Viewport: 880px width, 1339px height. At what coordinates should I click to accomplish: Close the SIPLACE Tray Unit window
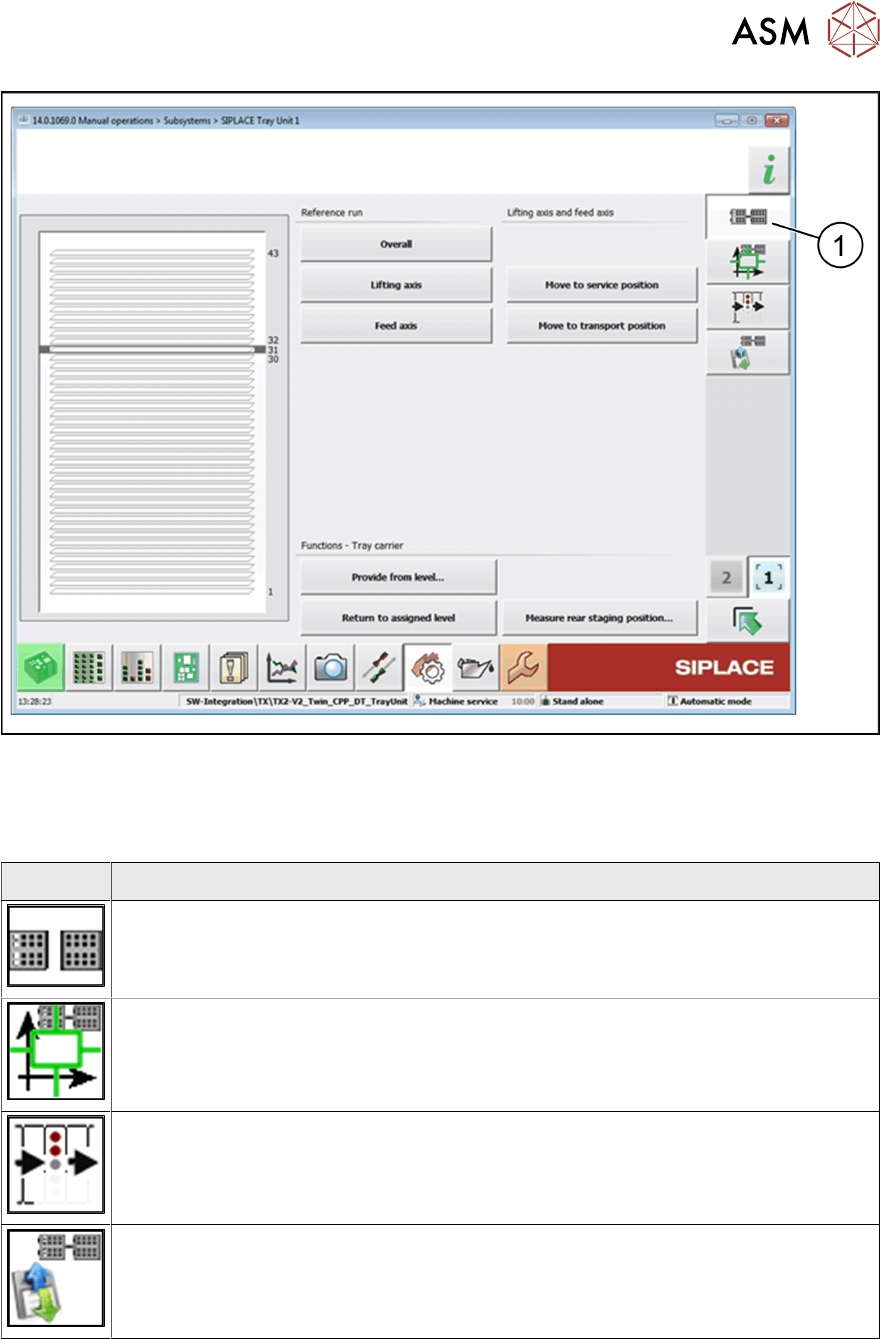776,120
